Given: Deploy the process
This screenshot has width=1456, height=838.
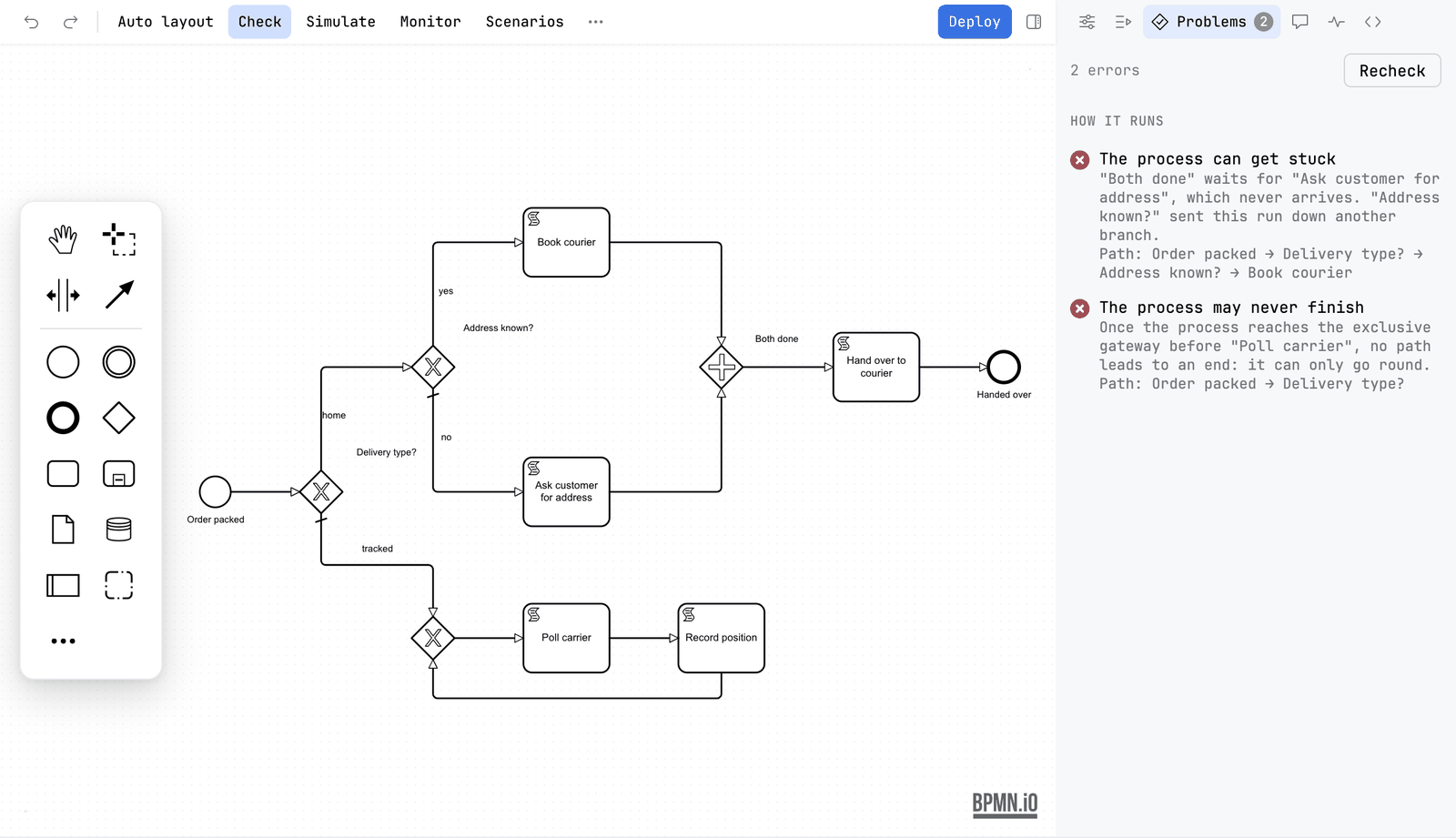Looking at the screenshot, I should coord(975,22).
